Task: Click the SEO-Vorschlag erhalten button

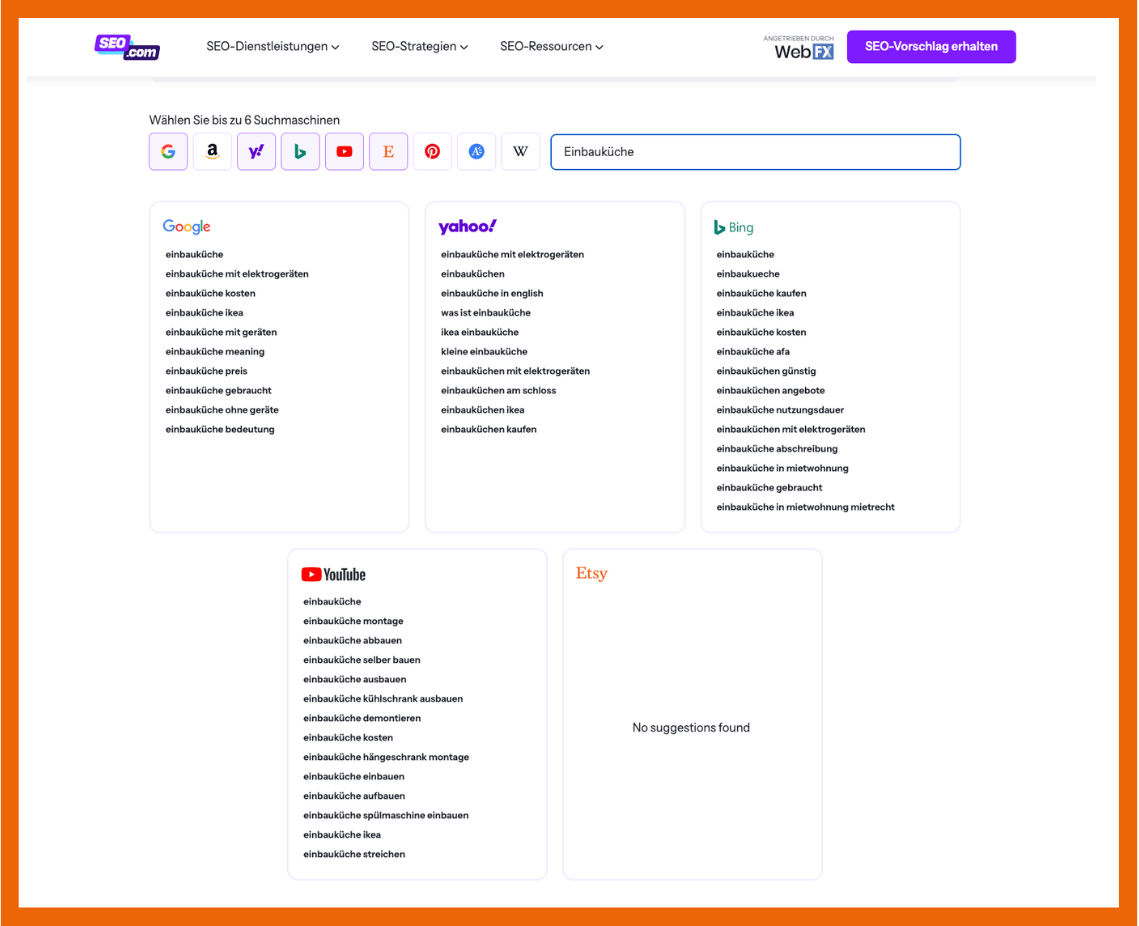Action: [930, 47]
